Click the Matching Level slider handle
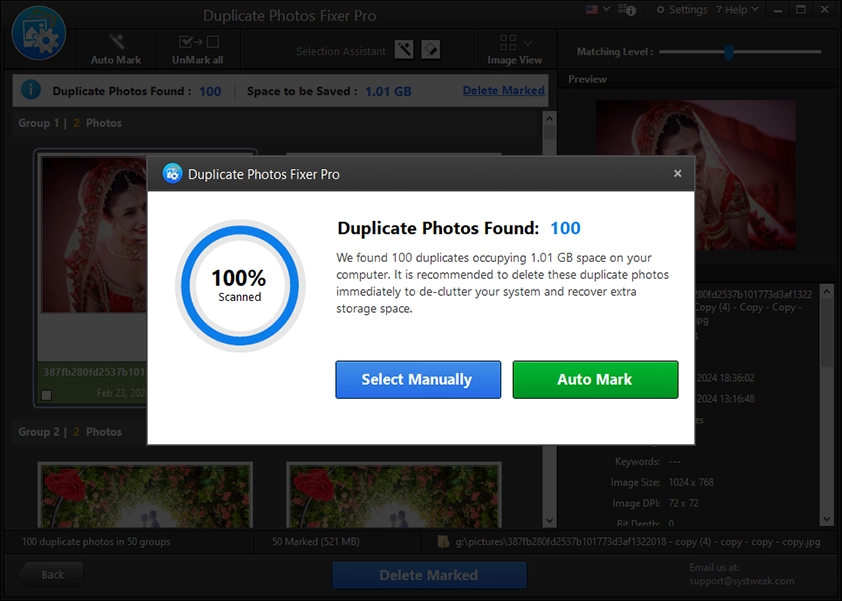The image size is (842, 601). click(729, 52)
